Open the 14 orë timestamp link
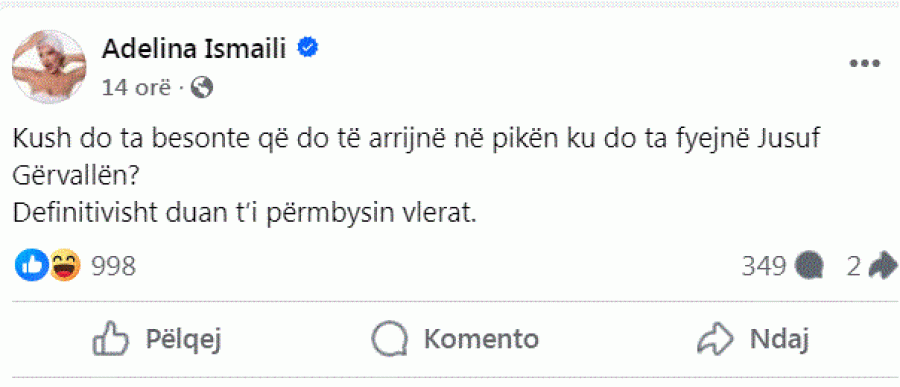Screen dimensions: 900x387 (136, 88)
